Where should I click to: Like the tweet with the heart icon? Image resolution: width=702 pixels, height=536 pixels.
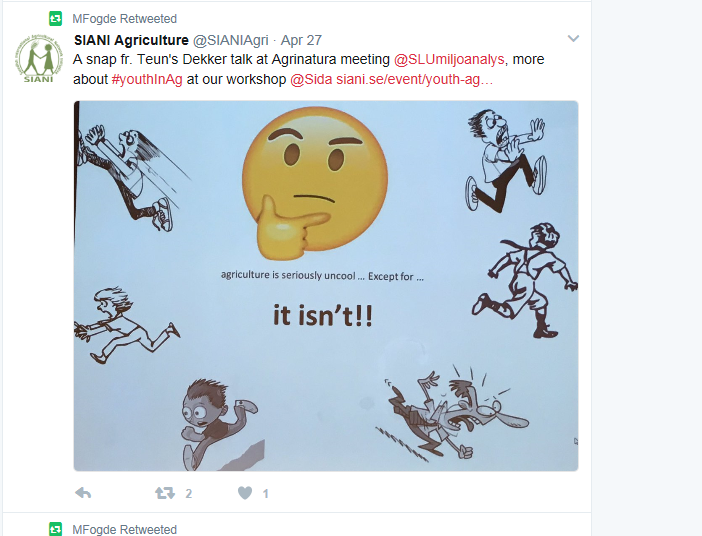(x=245, y=493)
